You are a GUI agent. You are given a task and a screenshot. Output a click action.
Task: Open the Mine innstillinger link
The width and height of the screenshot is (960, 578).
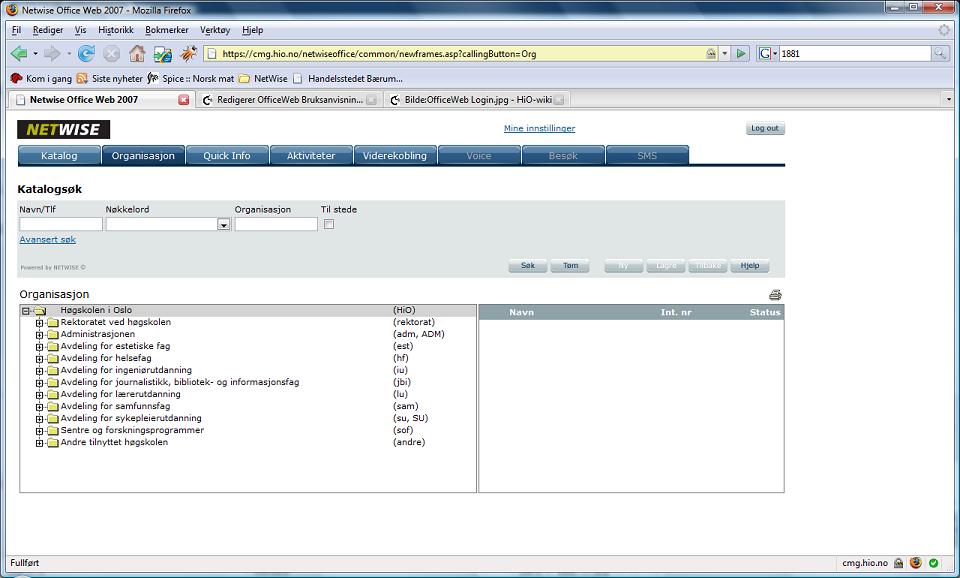tap(539, 128)
